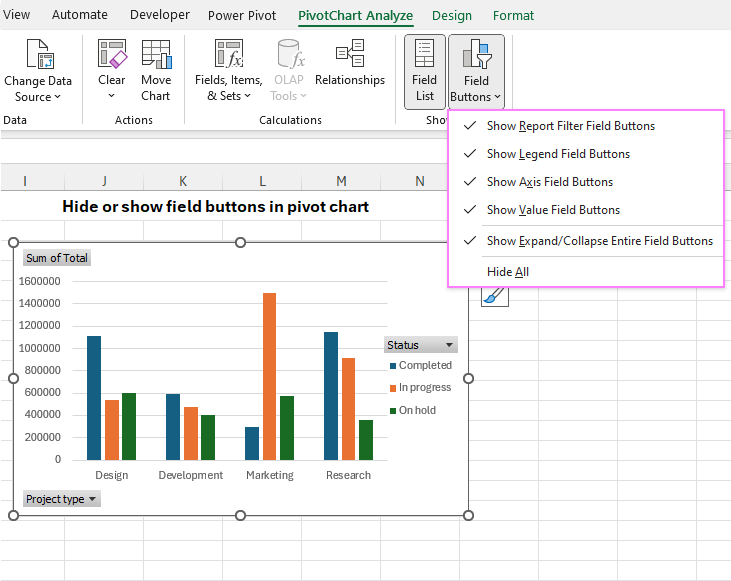
Task: Select the In progress legend entry
Action: 421,387
